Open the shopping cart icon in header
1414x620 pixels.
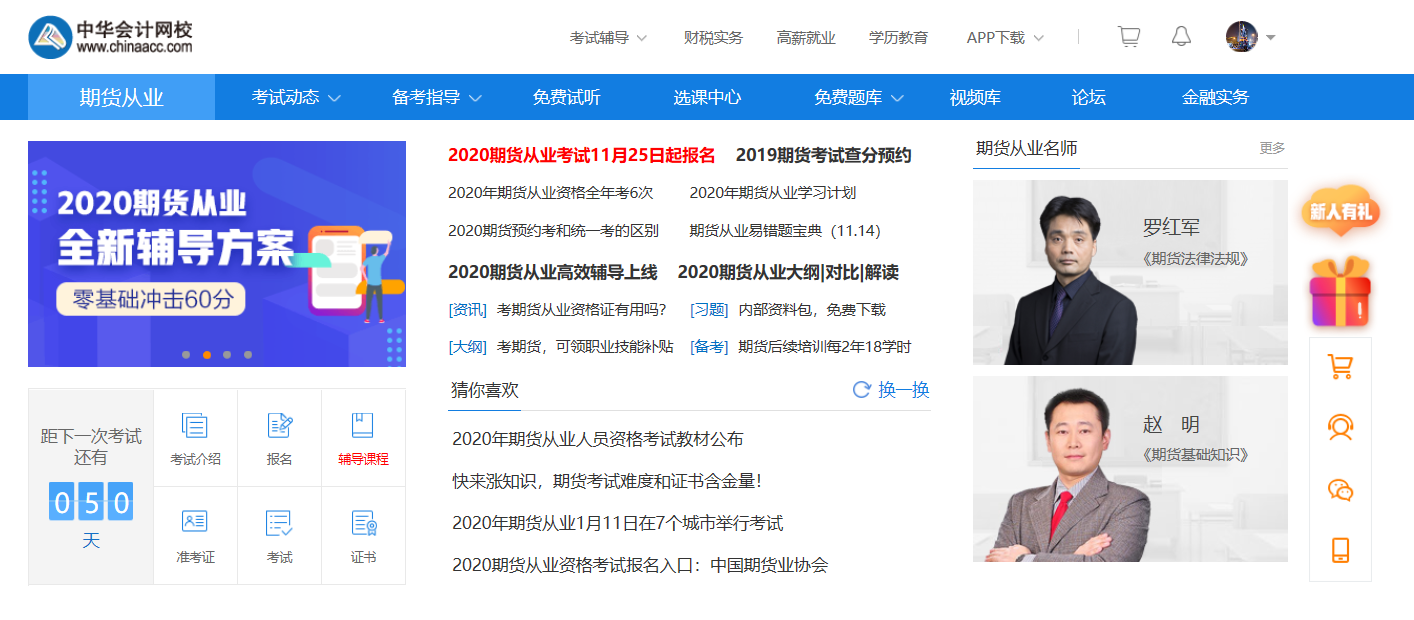click(x=1128, y=37)
